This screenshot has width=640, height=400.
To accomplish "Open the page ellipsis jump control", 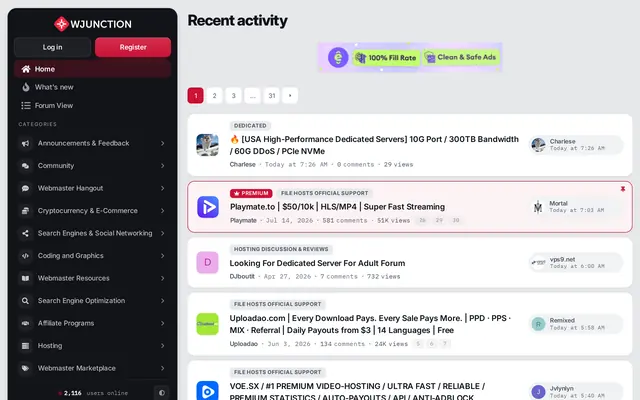I will 253,96.
